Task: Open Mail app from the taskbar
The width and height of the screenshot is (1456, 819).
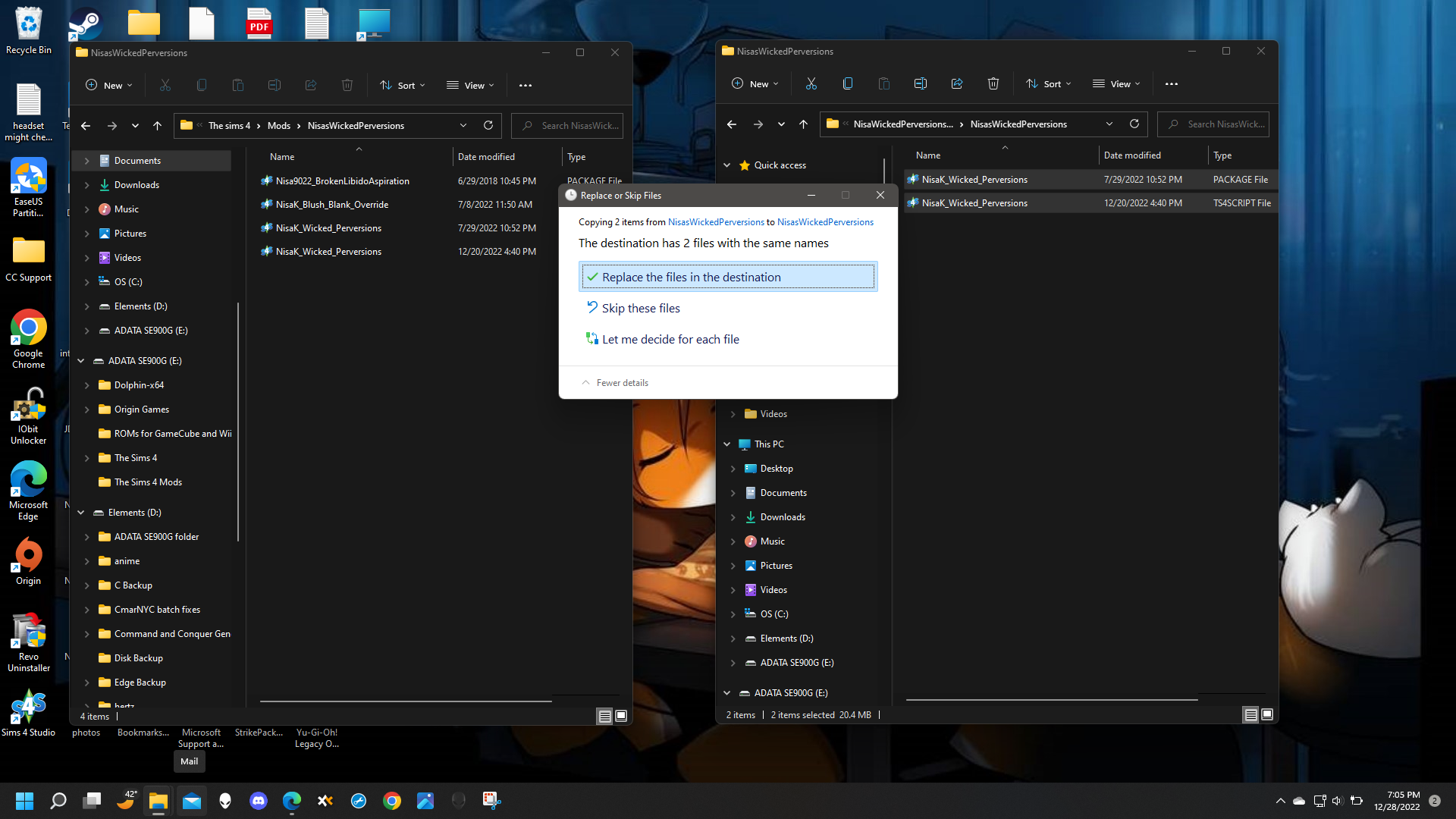Action: click(192, 801)
